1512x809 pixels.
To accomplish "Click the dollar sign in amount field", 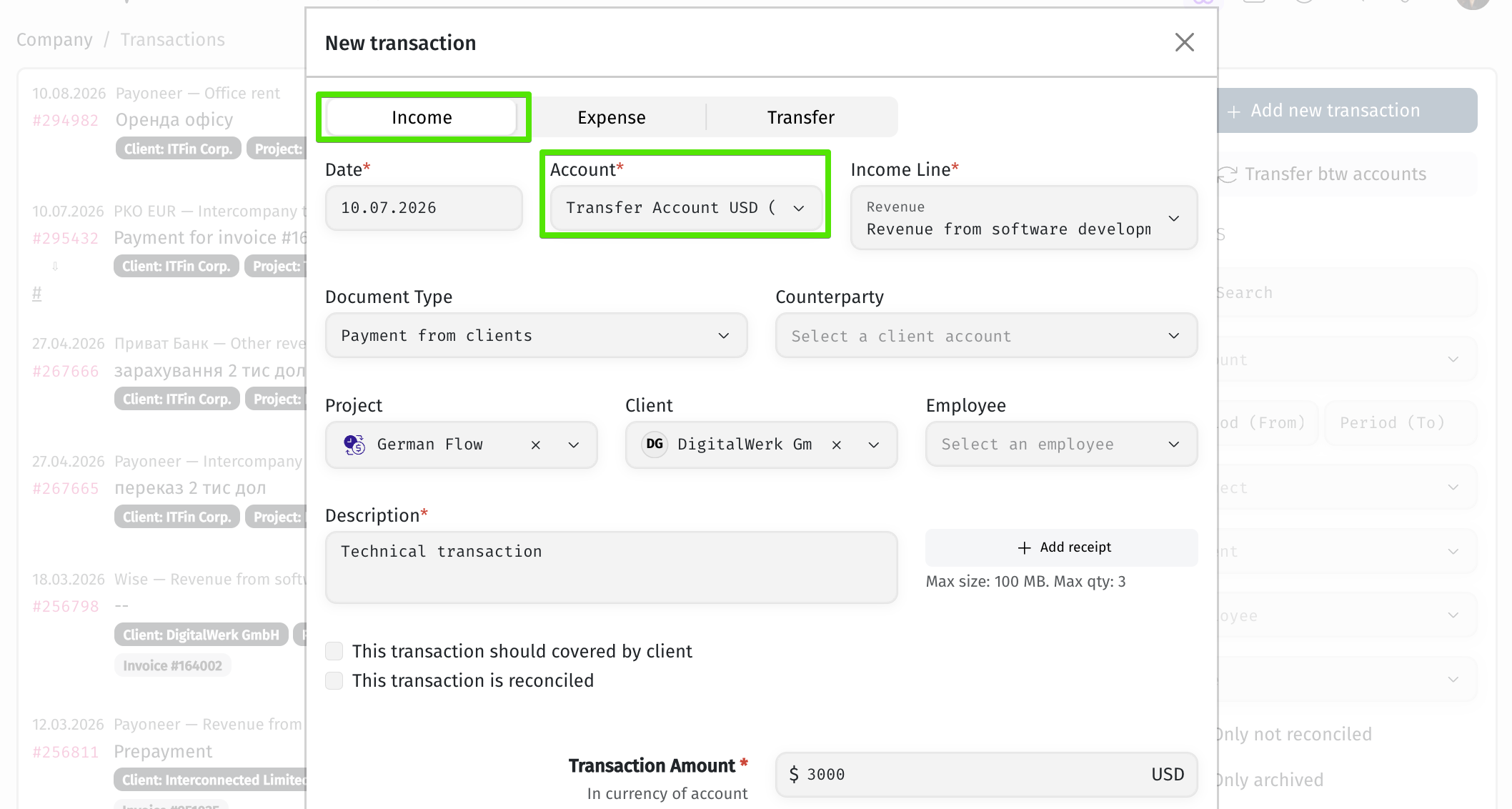I will pyautogui.click(x=794, y=774).
